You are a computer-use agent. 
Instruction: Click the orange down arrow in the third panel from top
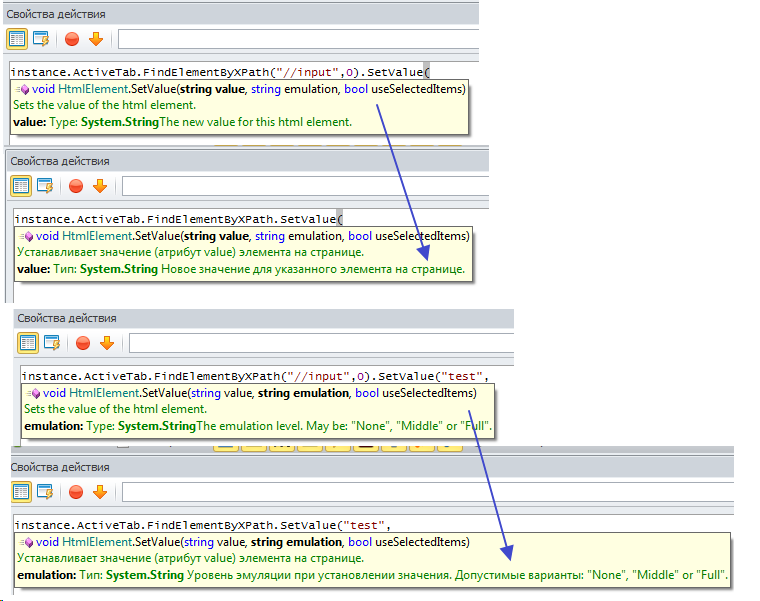tap(107, 343)
